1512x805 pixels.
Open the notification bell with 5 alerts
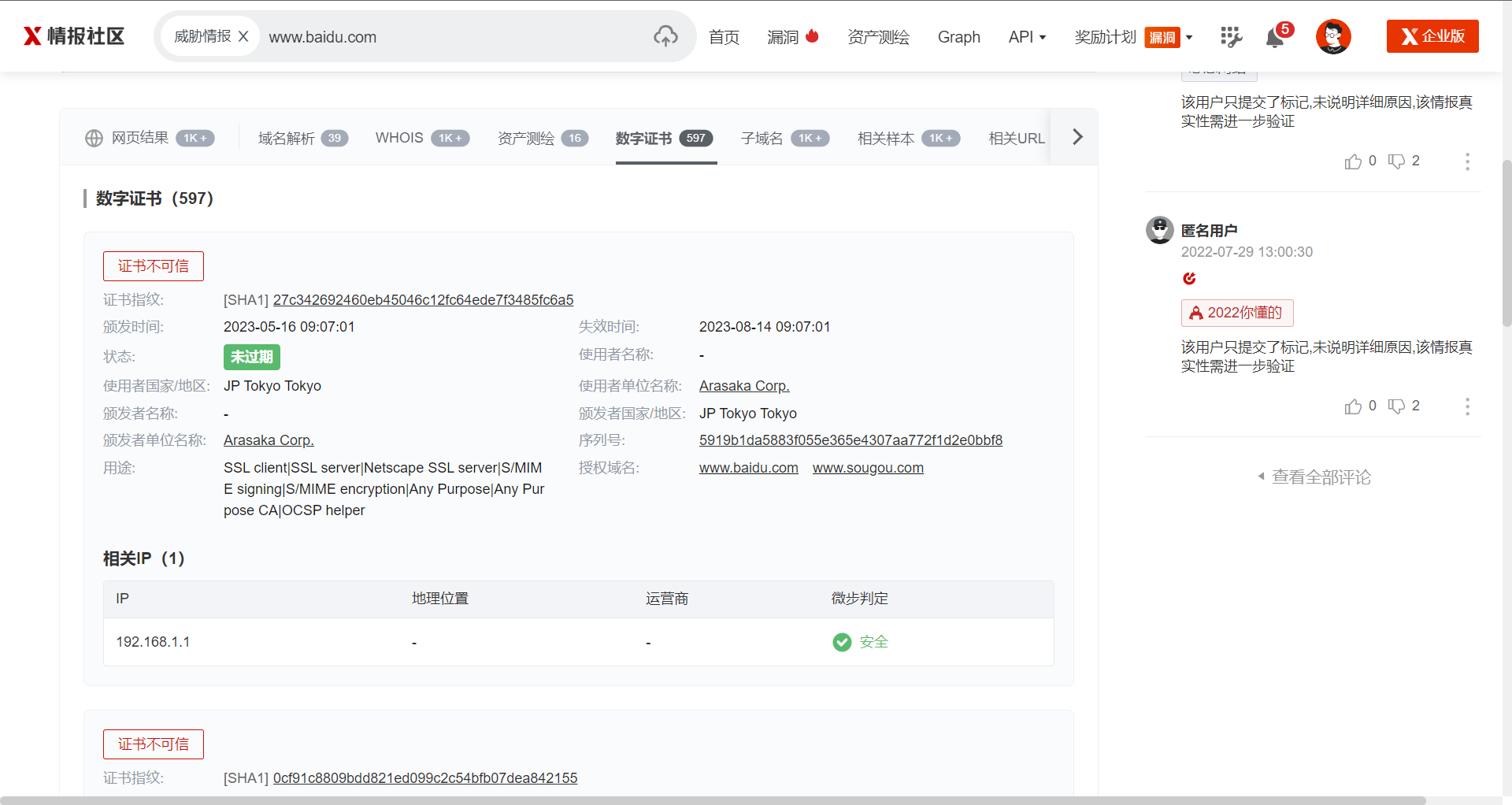pyautogui.click(x=1275, y=37)
